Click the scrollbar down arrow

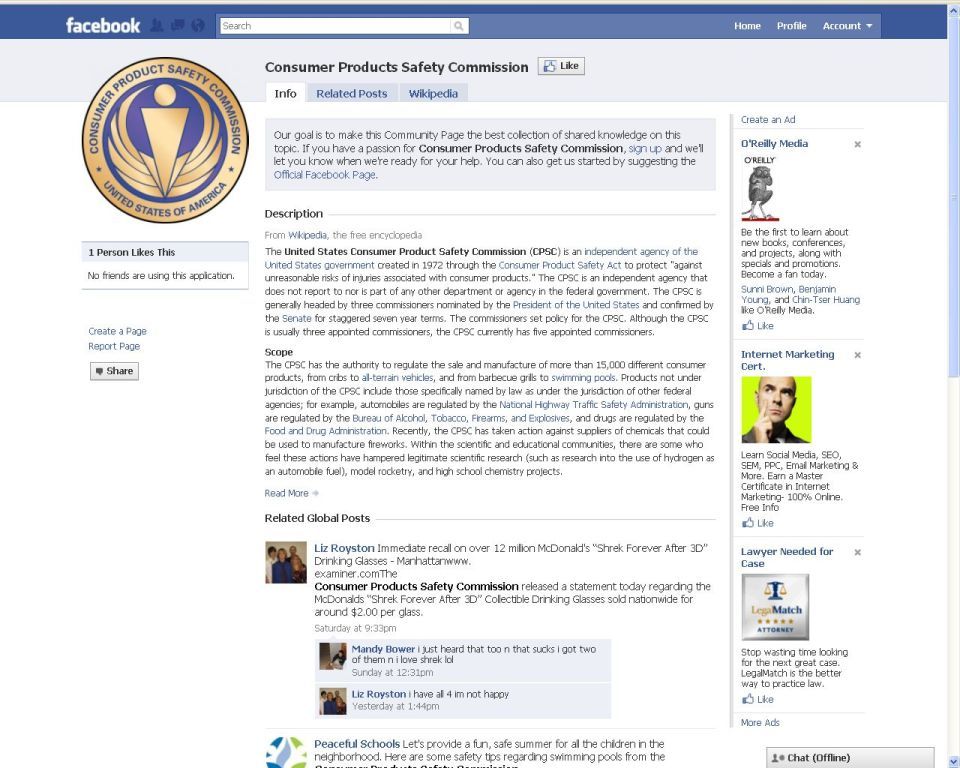[x=954, y=762]
